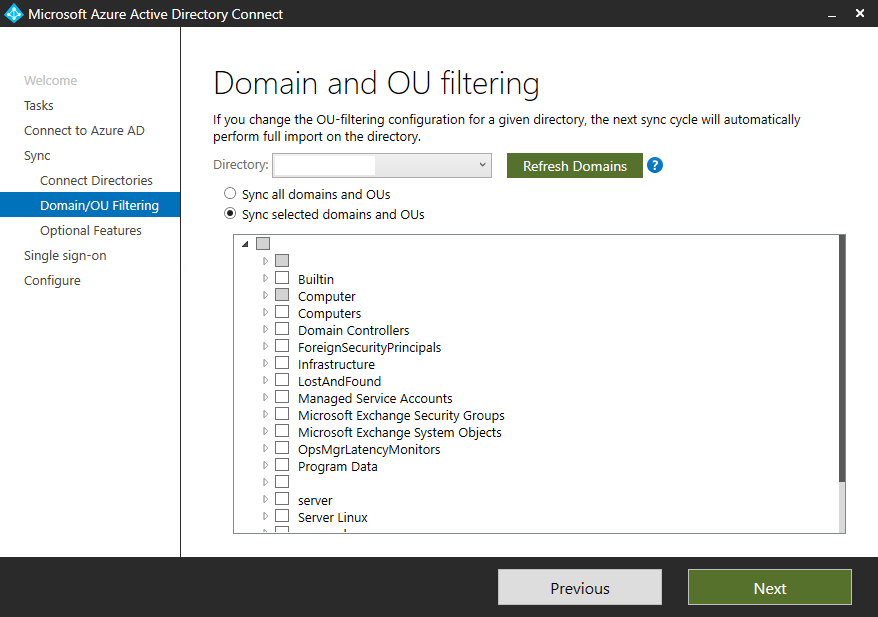Expand the Infrastructure node
878x617 pixels.
265,363
